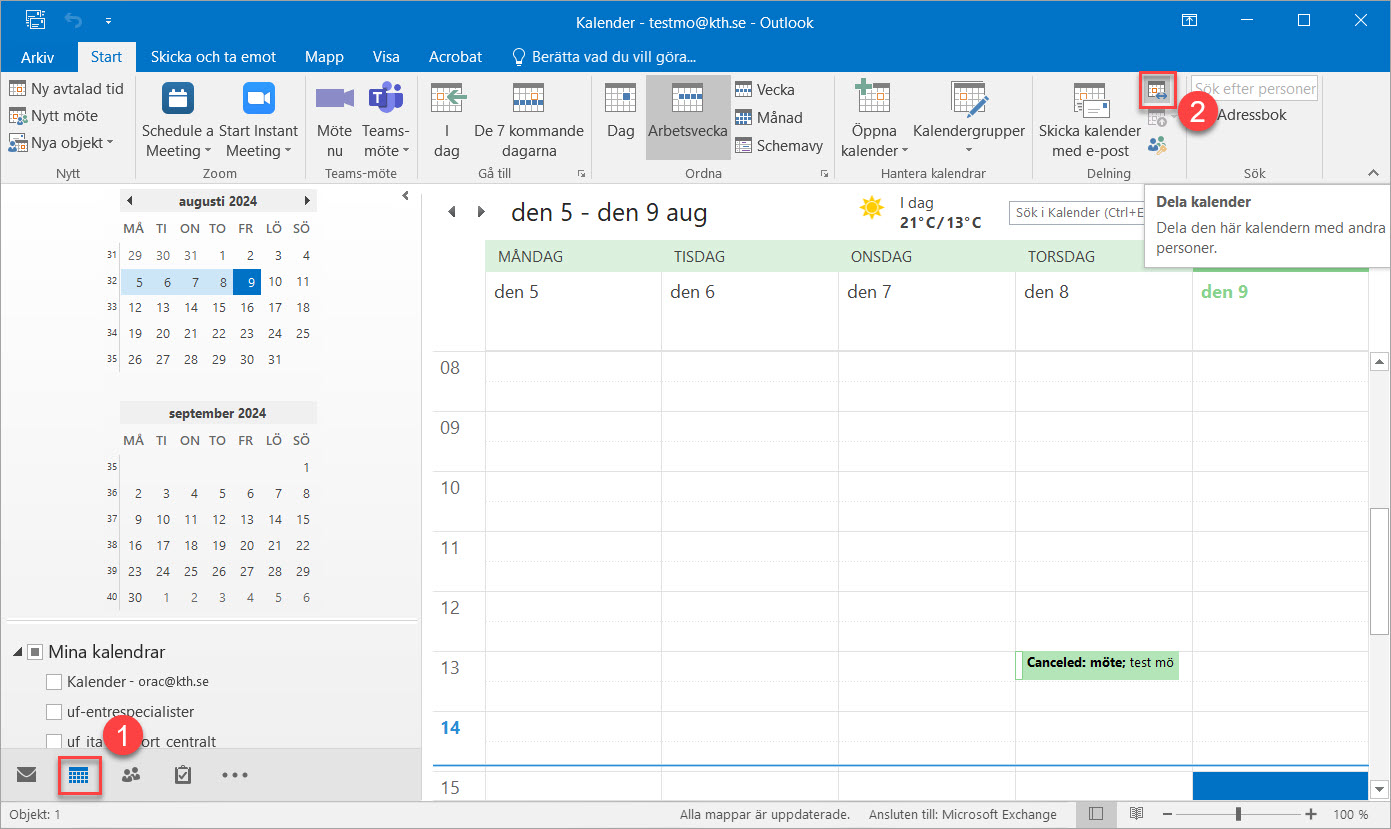Toggle the Mina kalendrar group checkbox

[35, 652]
